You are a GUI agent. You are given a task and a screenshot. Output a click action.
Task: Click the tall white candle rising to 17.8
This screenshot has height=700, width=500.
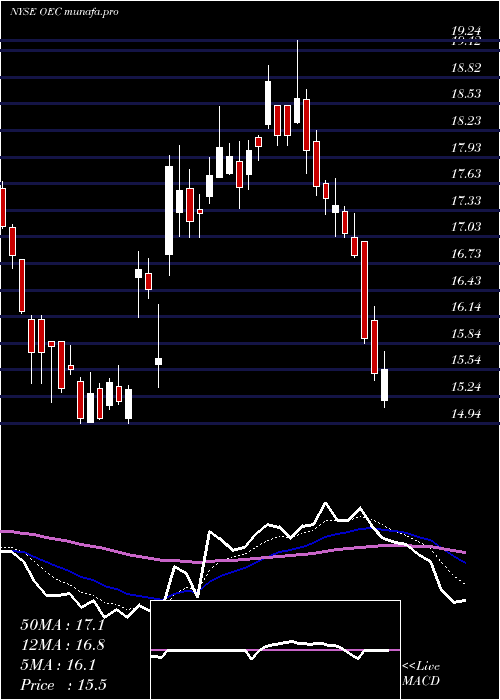169,215
